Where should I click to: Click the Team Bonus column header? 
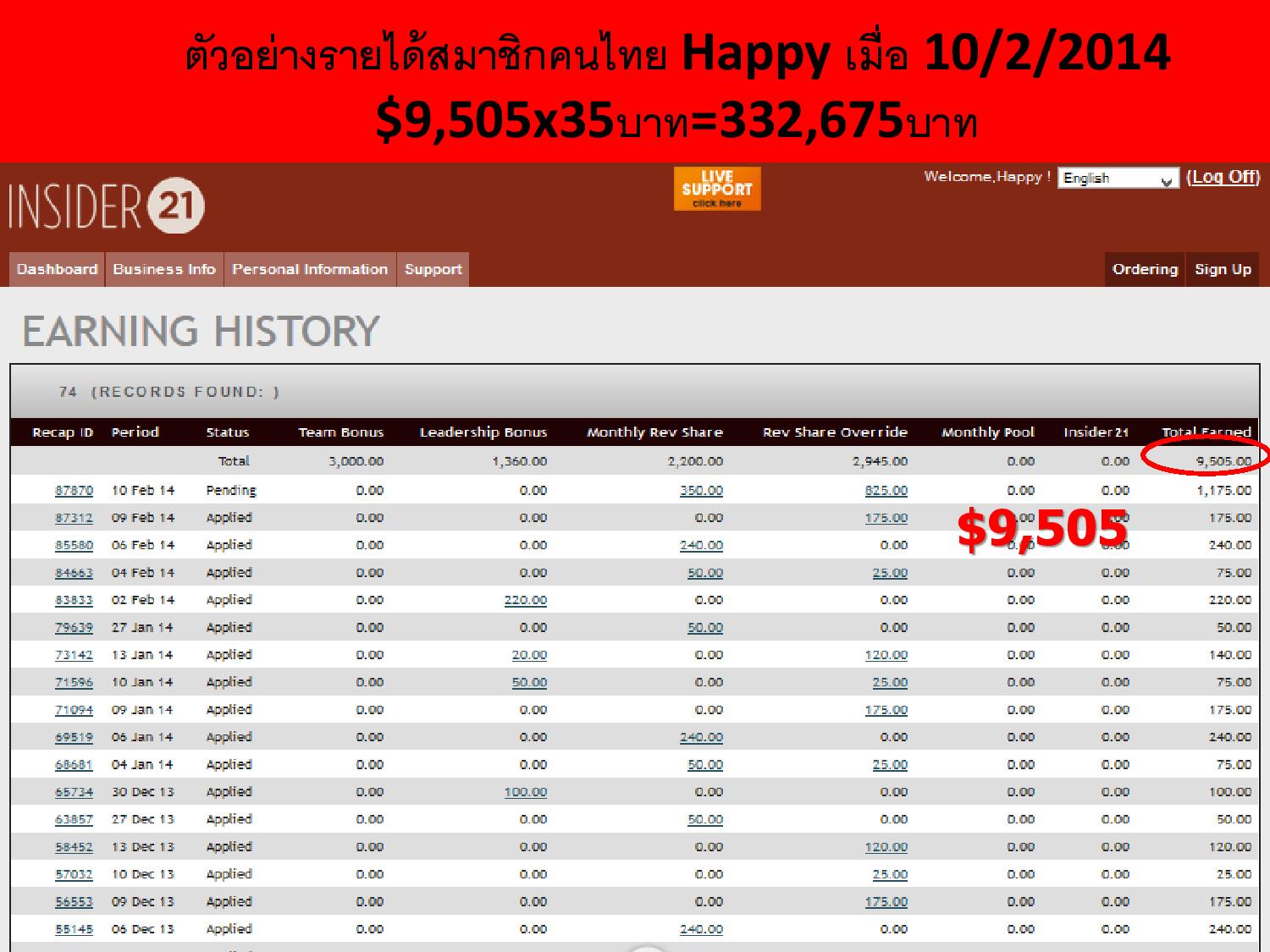[x=341, y=432]
